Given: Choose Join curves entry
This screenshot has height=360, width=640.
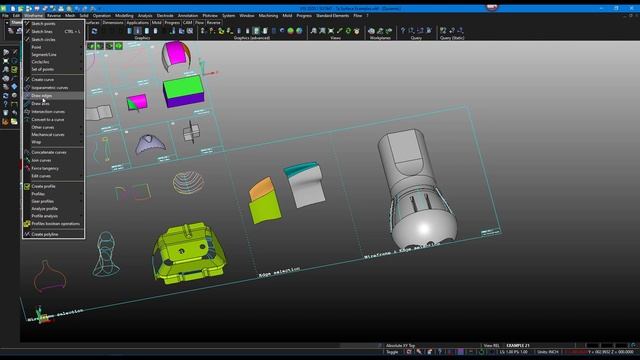Looking at the screenshot, I should [53, 160].
